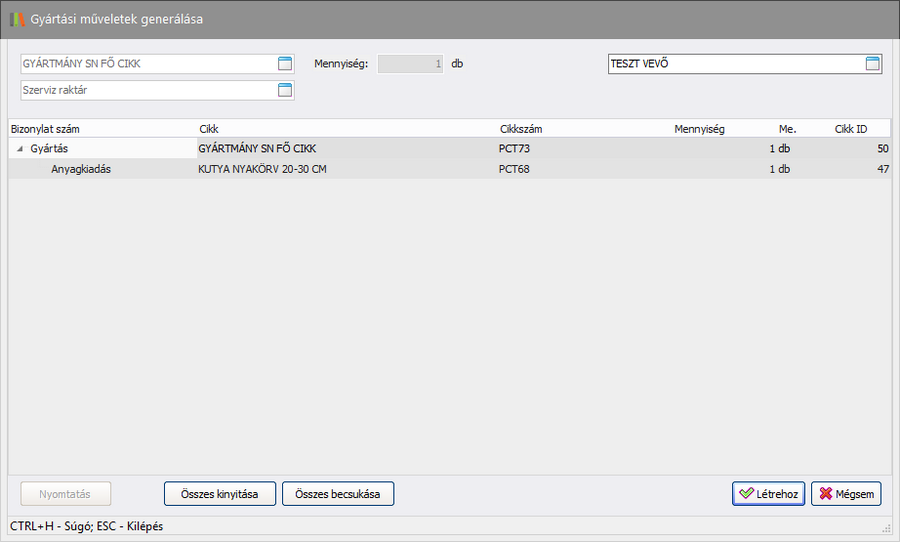Sort by the Cikk column header

[209, 129]
